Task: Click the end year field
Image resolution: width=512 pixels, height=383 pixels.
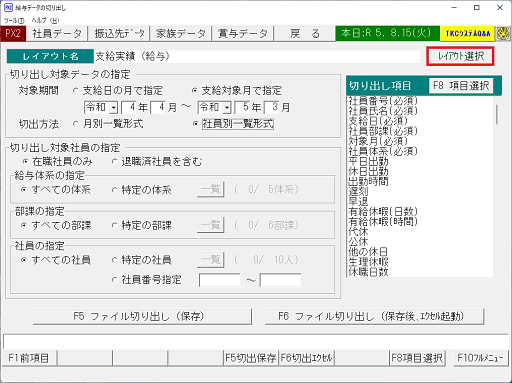Action: [242, 107]
